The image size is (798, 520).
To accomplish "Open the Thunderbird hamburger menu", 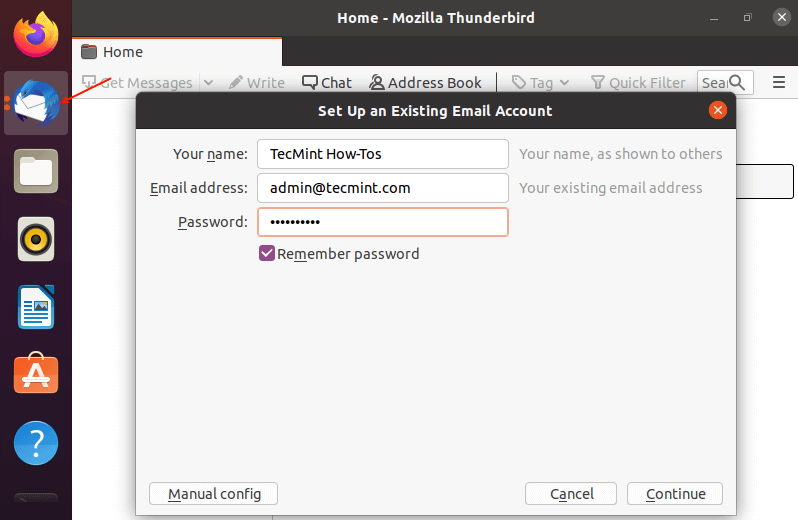I will 779,83.
